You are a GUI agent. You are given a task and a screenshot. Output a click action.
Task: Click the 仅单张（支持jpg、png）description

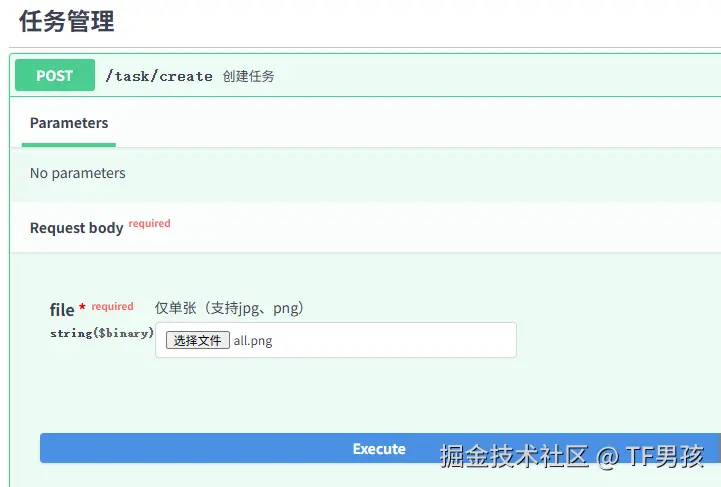229,308
